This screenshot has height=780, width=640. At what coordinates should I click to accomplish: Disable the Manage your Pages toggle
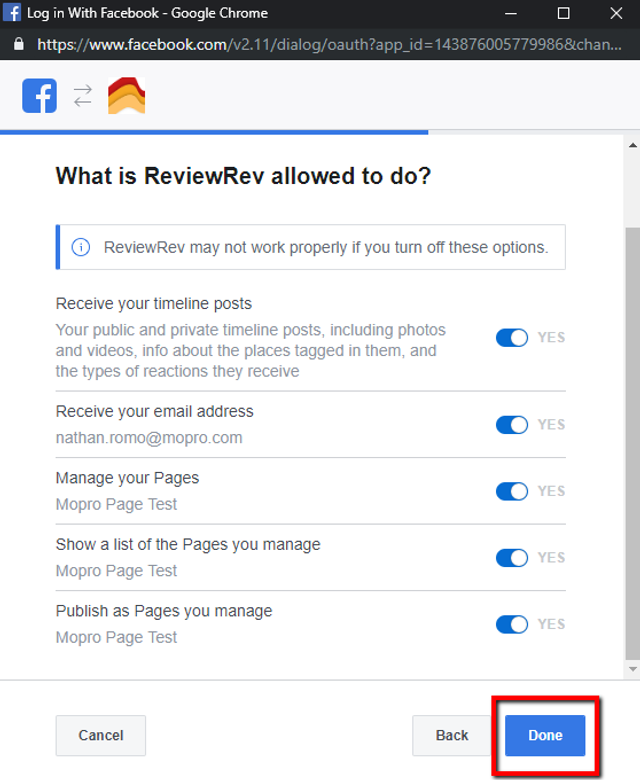512,491
